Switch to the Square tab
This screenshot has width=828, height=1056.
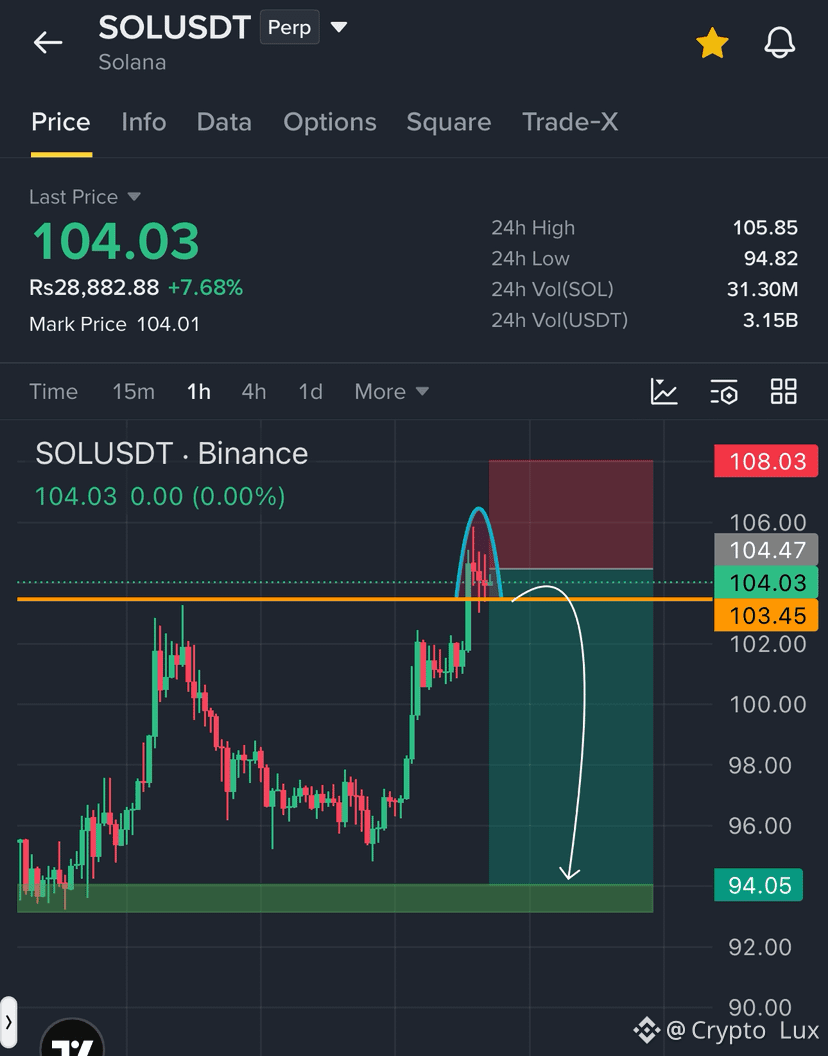[449, 122]
